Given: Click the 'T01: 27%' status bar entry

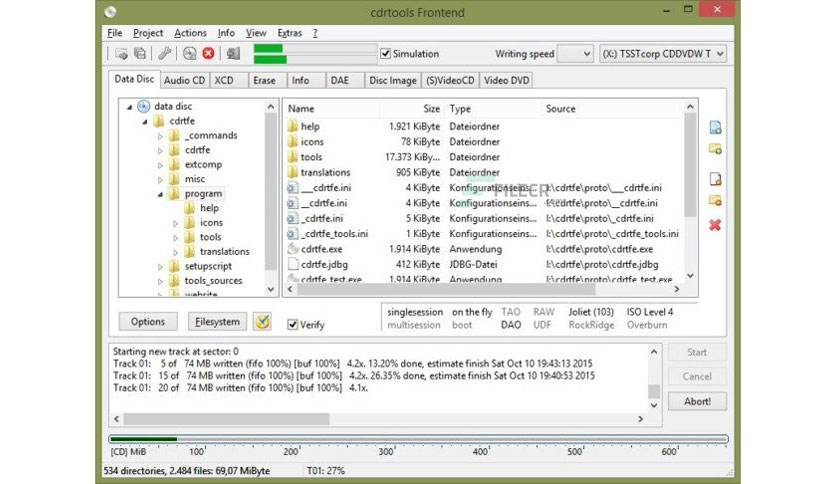Looking at the screenshot, I should tap(326, 471).
